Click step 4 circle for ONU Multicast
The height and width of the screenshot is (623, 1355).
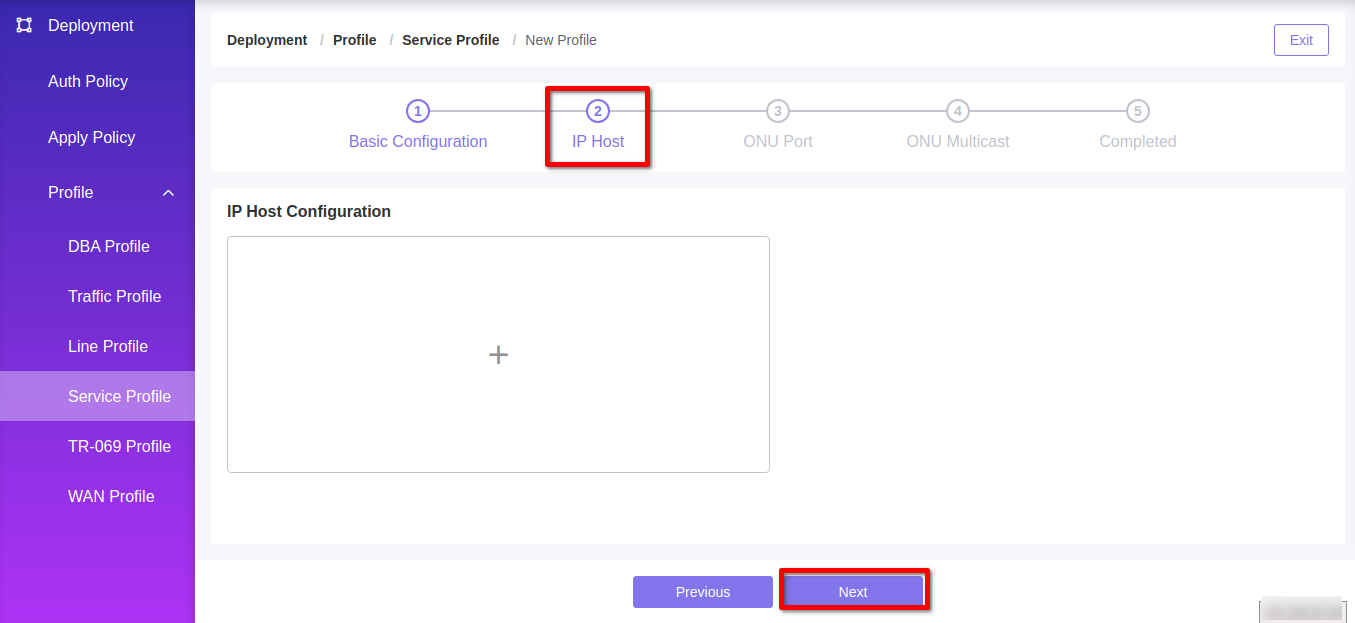(x=958, y=111)
